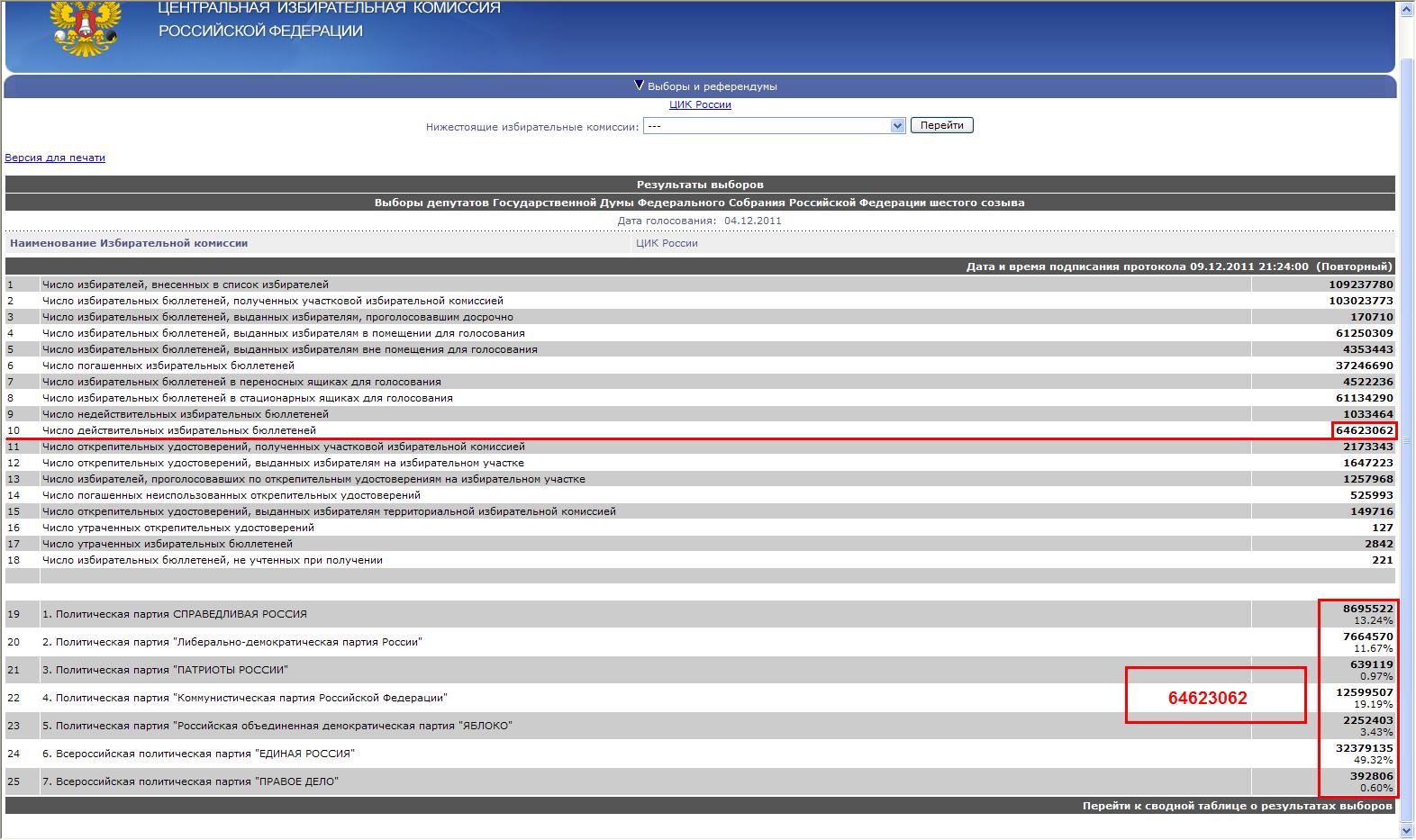Click the party row 'ПРАВОЕ ДЕЛО'
The image size is (1416, 840).
click(700, 781)
